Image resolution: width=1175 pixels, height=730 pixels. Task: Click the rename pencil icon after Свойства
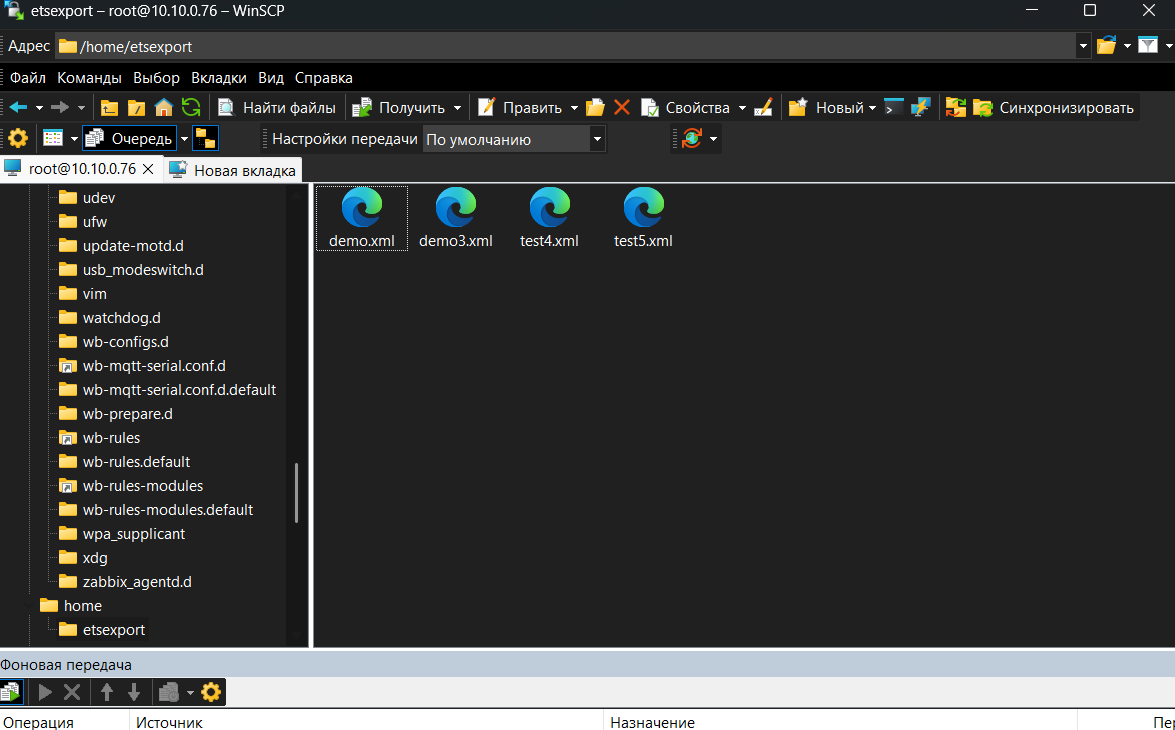(764, 108)
